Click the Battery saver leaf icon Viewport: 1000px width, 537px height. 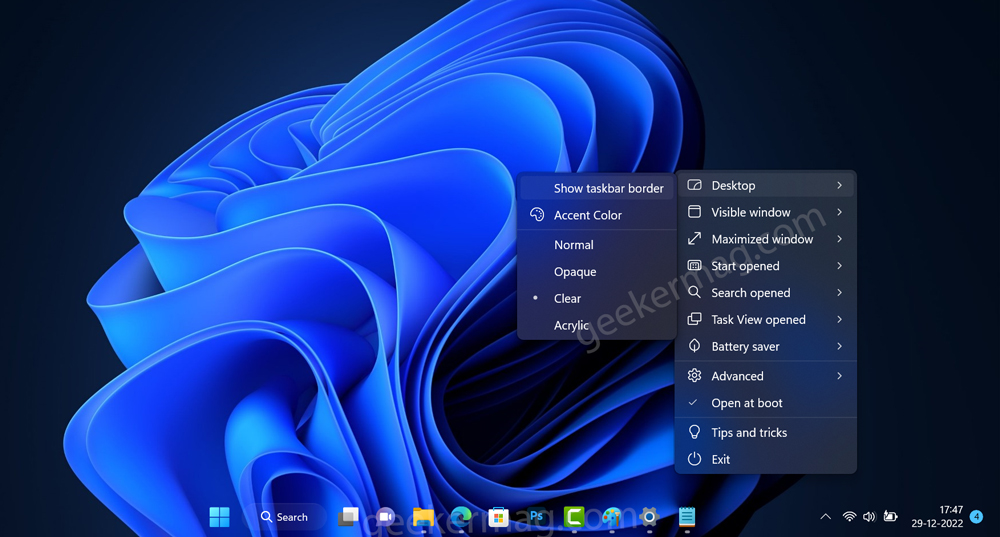695,346
